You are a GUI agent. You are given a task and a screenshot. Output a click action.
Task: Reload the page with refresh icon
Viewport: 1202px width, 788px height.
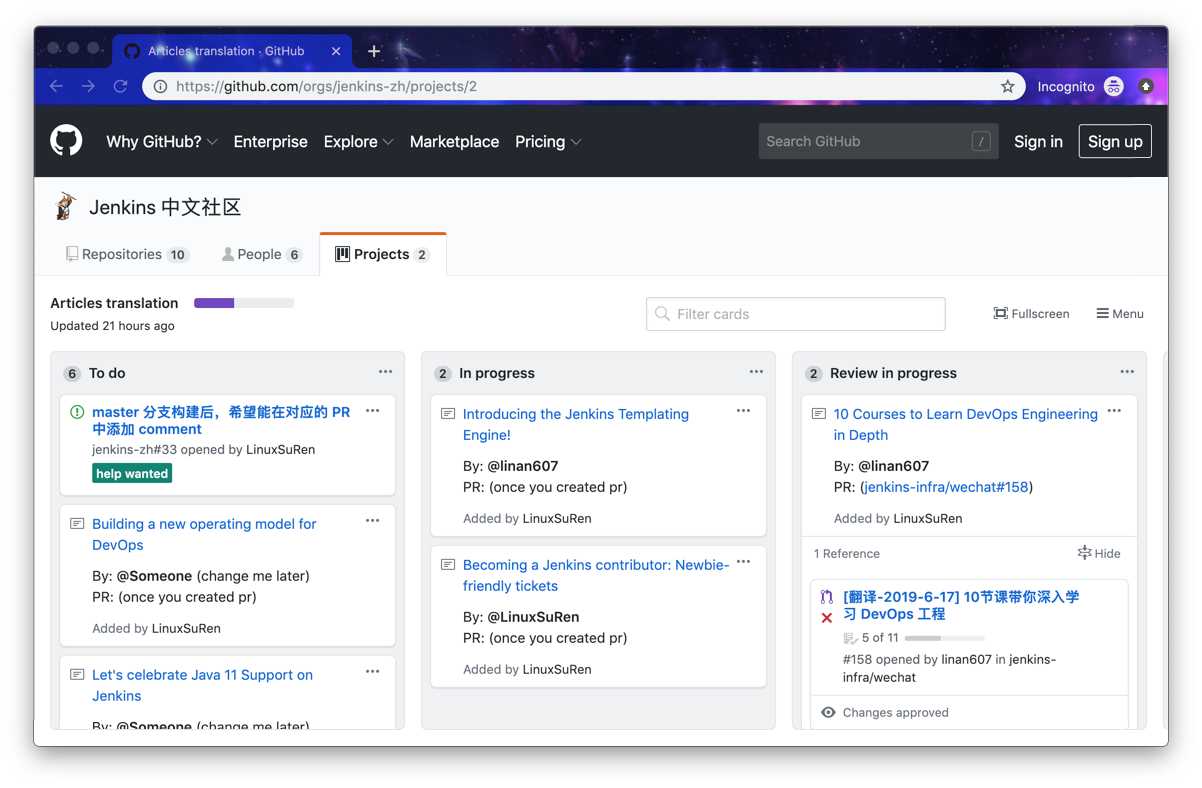(120, 86)
